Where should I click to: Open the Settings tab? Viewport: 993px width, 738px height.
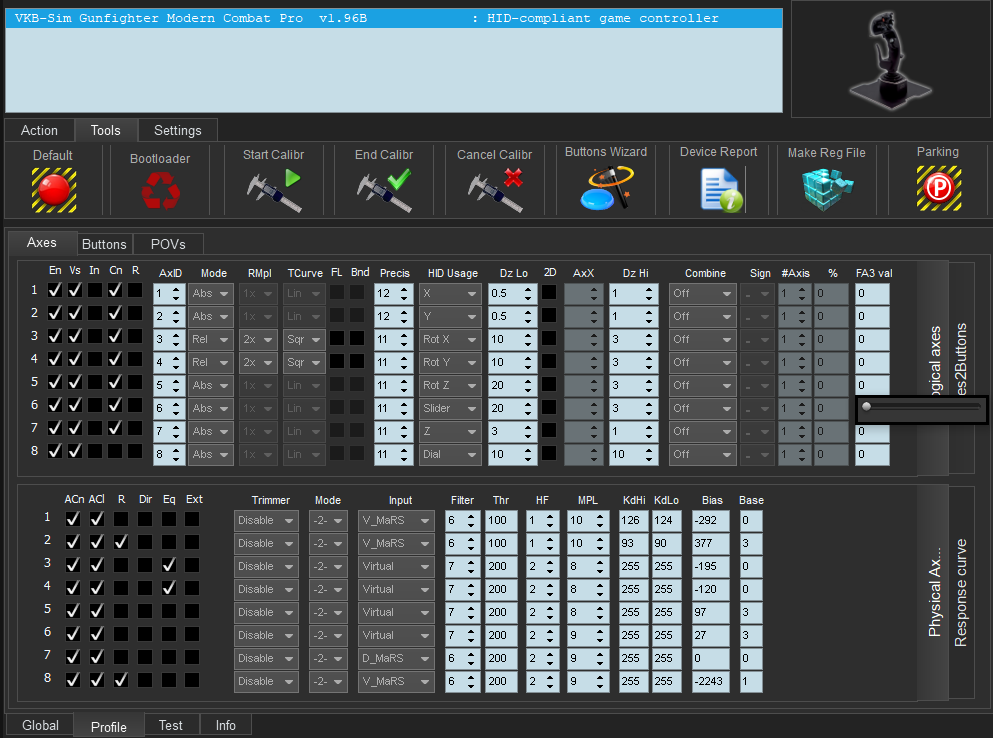(177, 130)
